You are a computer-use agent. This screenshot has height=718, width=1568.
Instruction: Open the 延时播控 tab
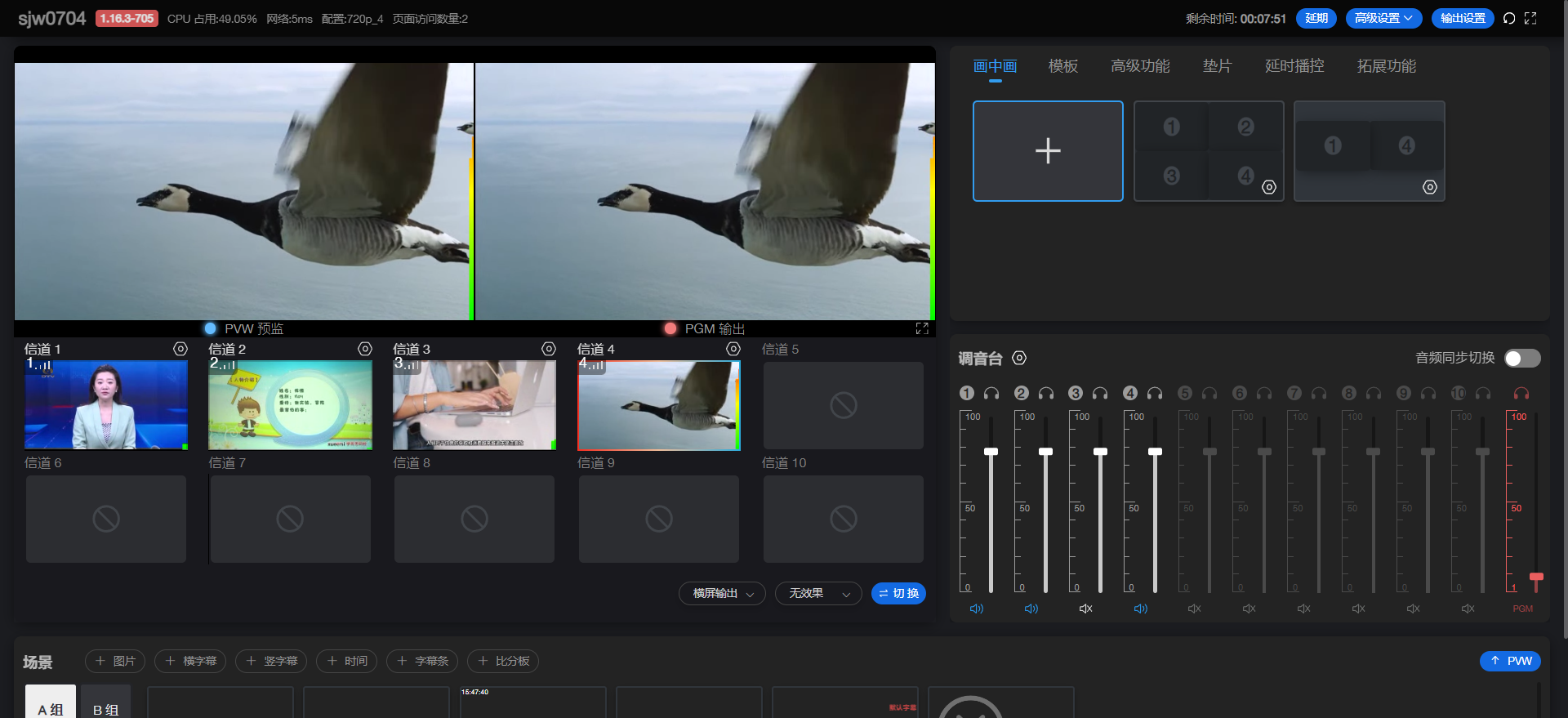1294,66
